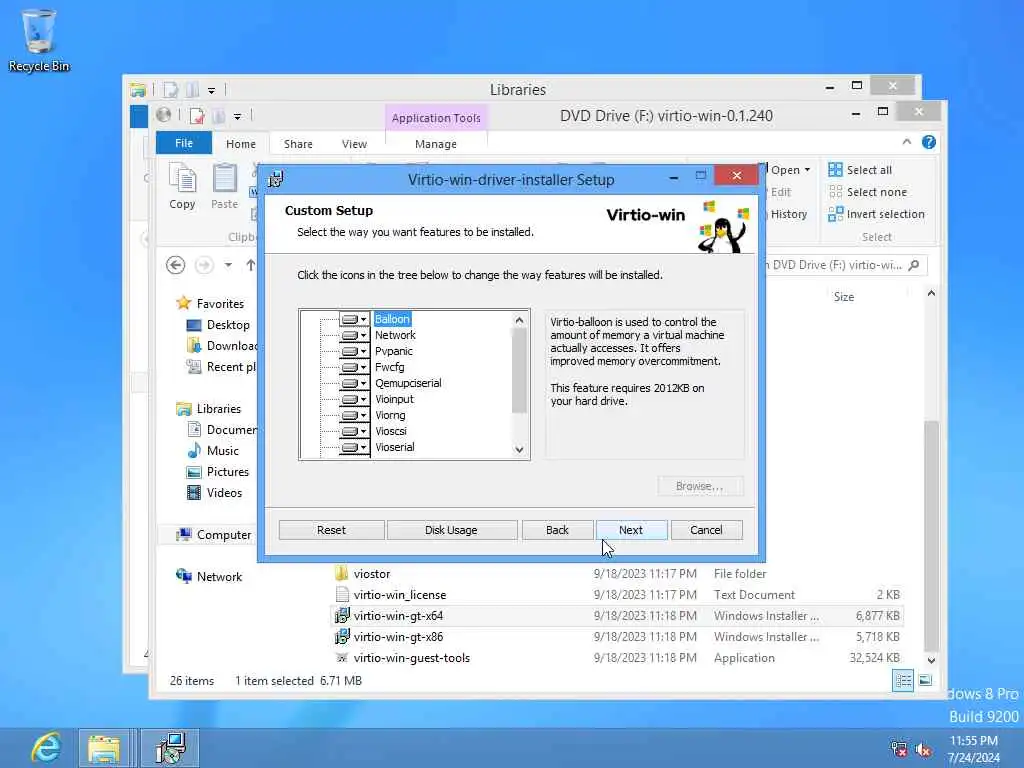Select the Network feature in the tree
This screenshot has height=768, width=1024.
395,335
